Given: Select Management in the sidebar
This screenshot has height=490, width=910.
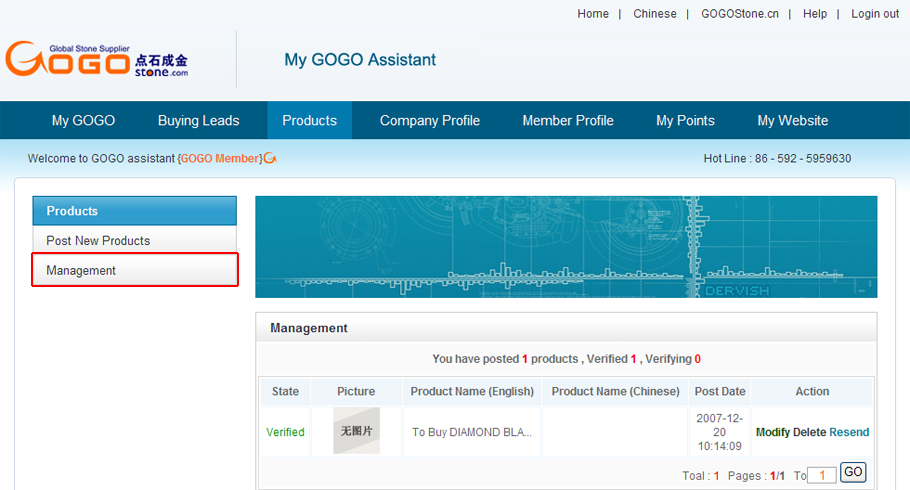Looking at the screenshot, I should pos(81,271).
